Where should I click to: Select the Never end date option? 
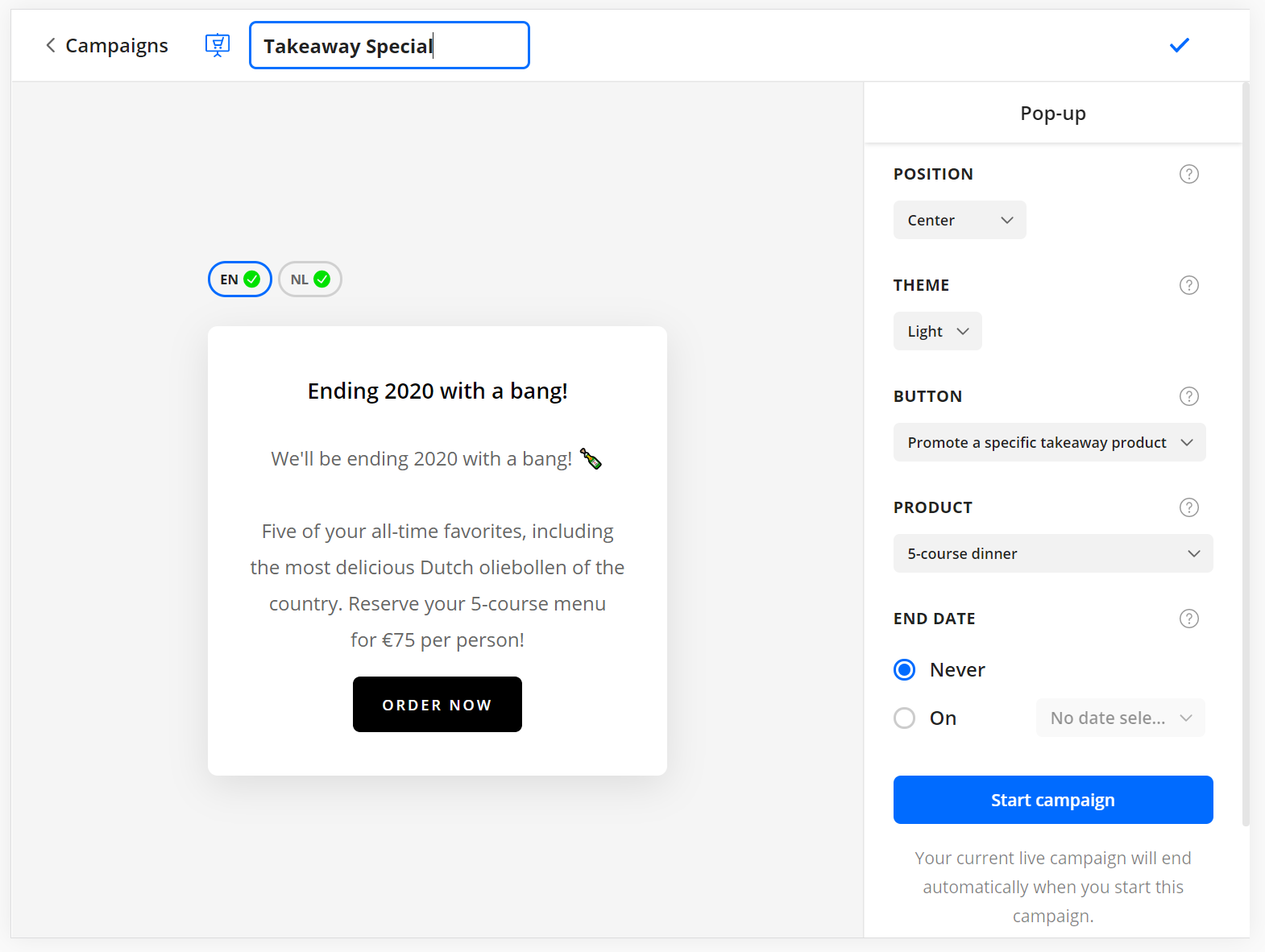(x=905, y=670)
